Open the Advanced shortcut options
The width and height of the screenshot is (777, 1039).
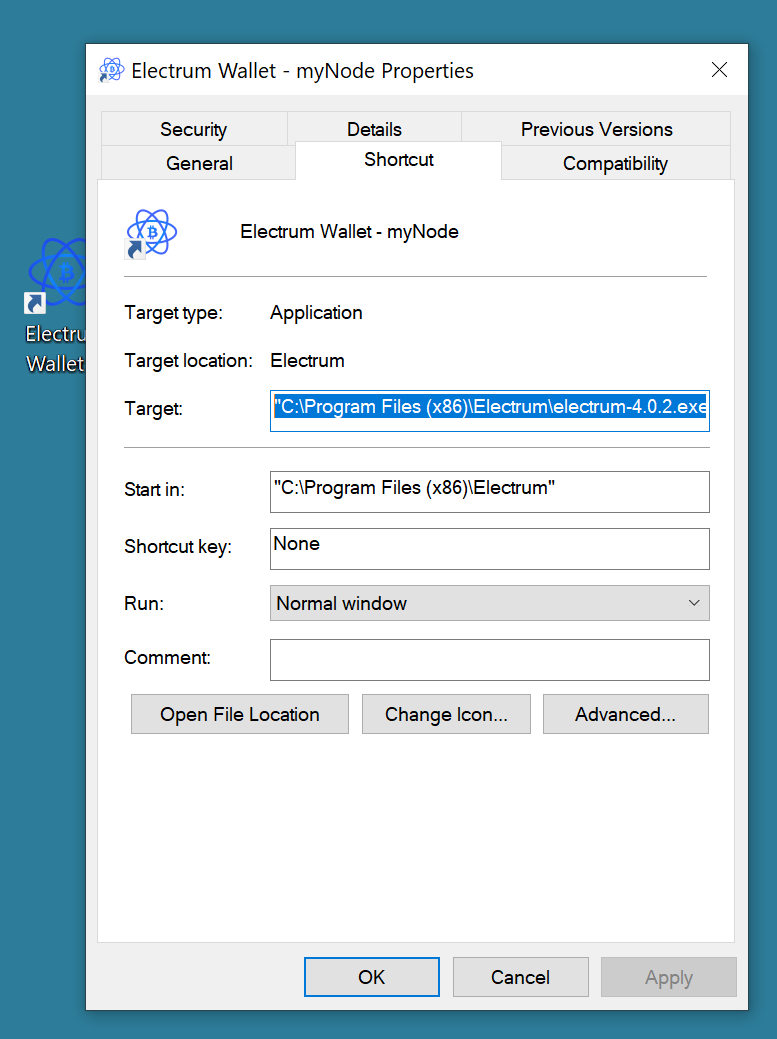click(625, 714)
